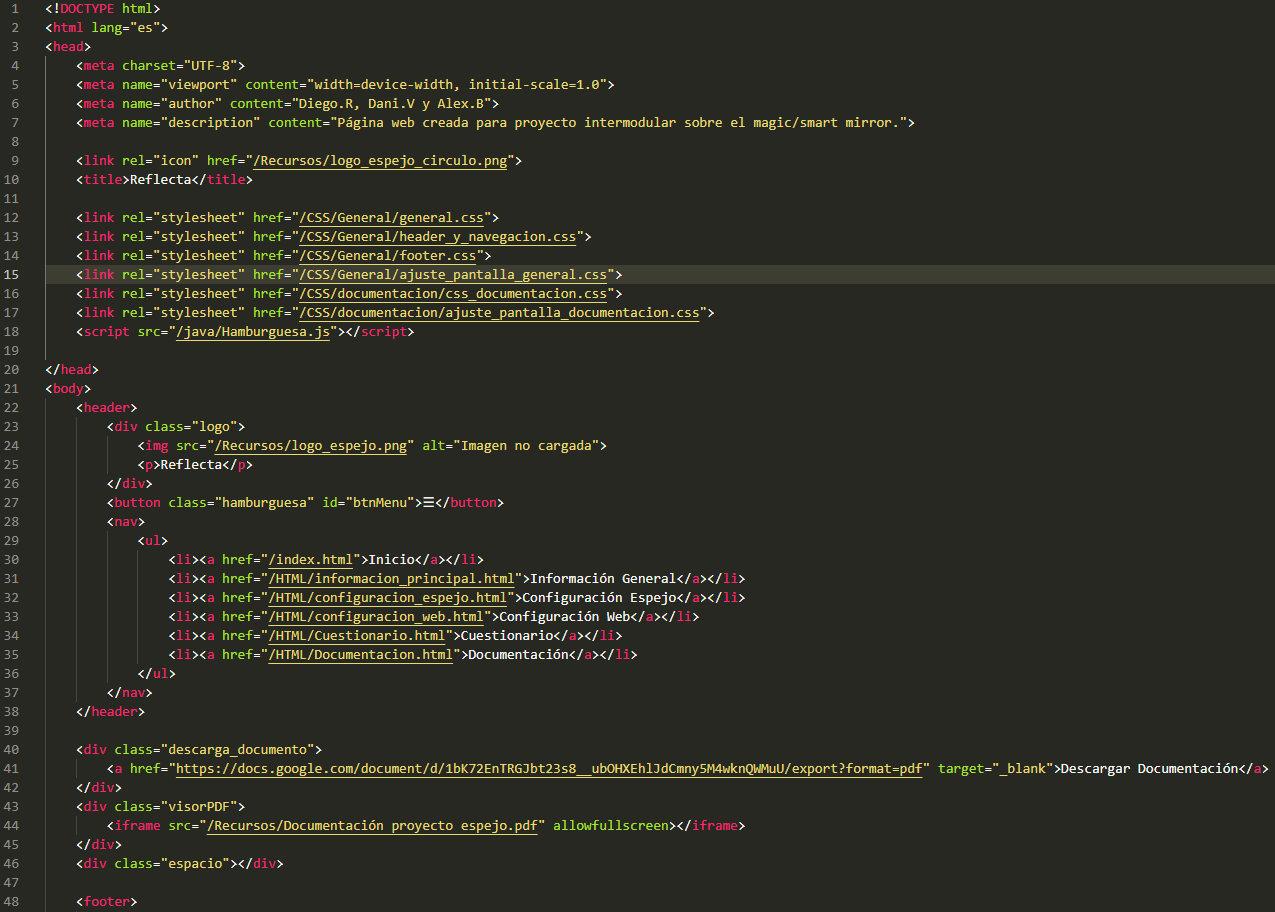Click the DOCTYPE declaration on line 1
Screen dimensions: 1275x912
[103, 8]
